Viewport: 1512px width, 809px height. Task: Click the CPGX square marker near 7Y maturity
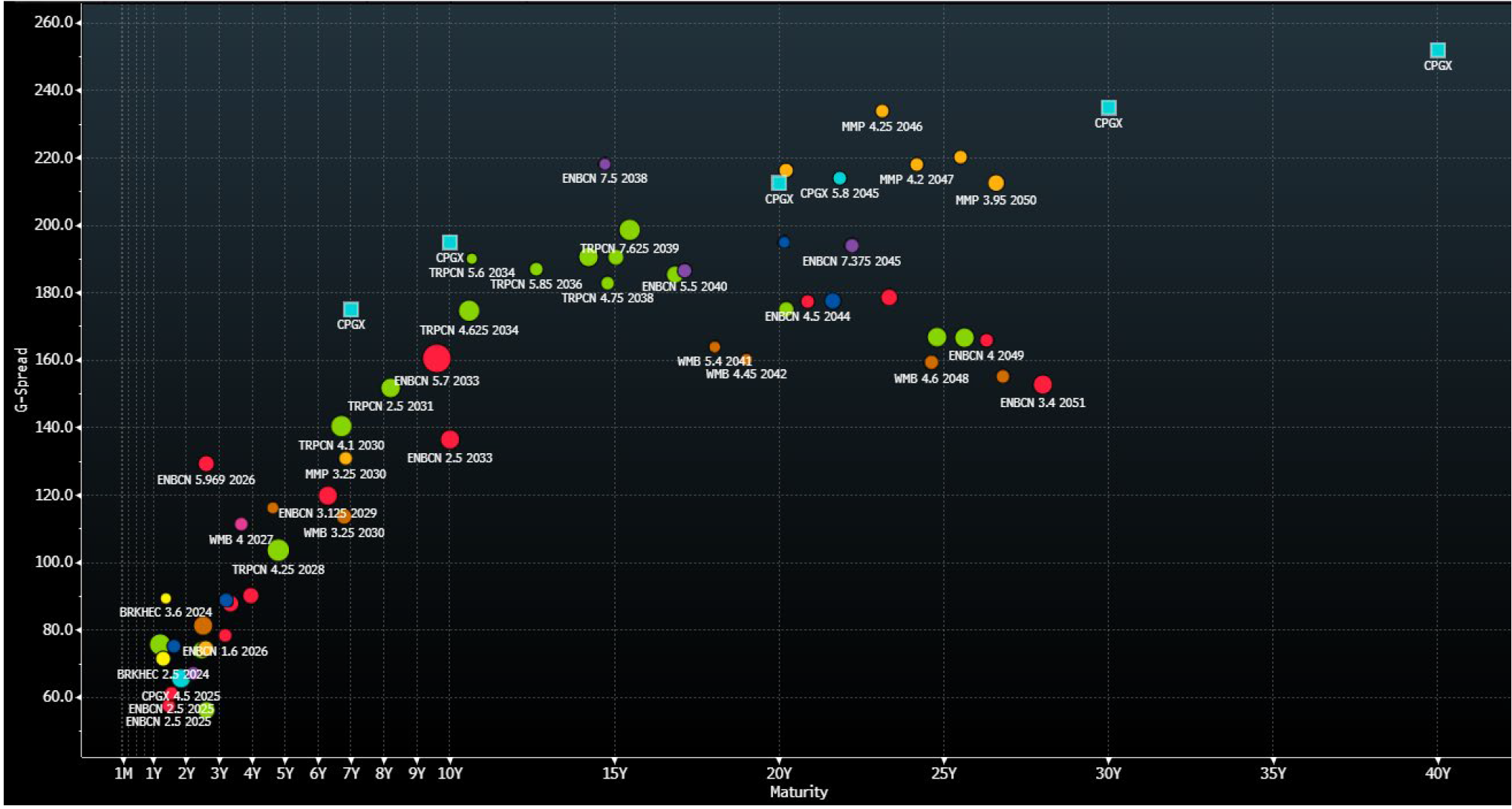coord(351,308)
